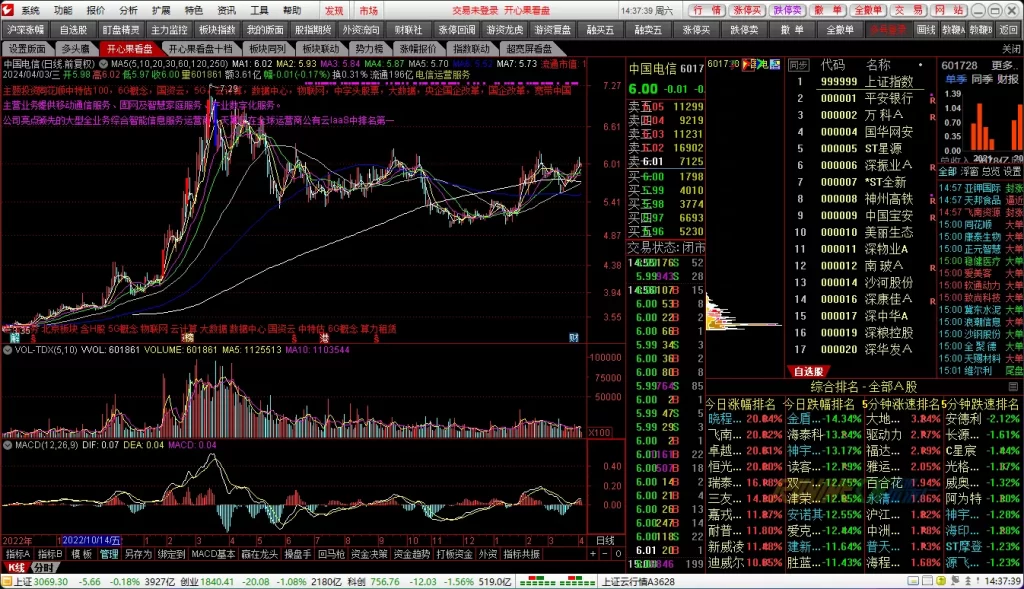The image size is (1024, 589).
Task: Open 设置 in the alerts panel
Action: [1011, 171]
